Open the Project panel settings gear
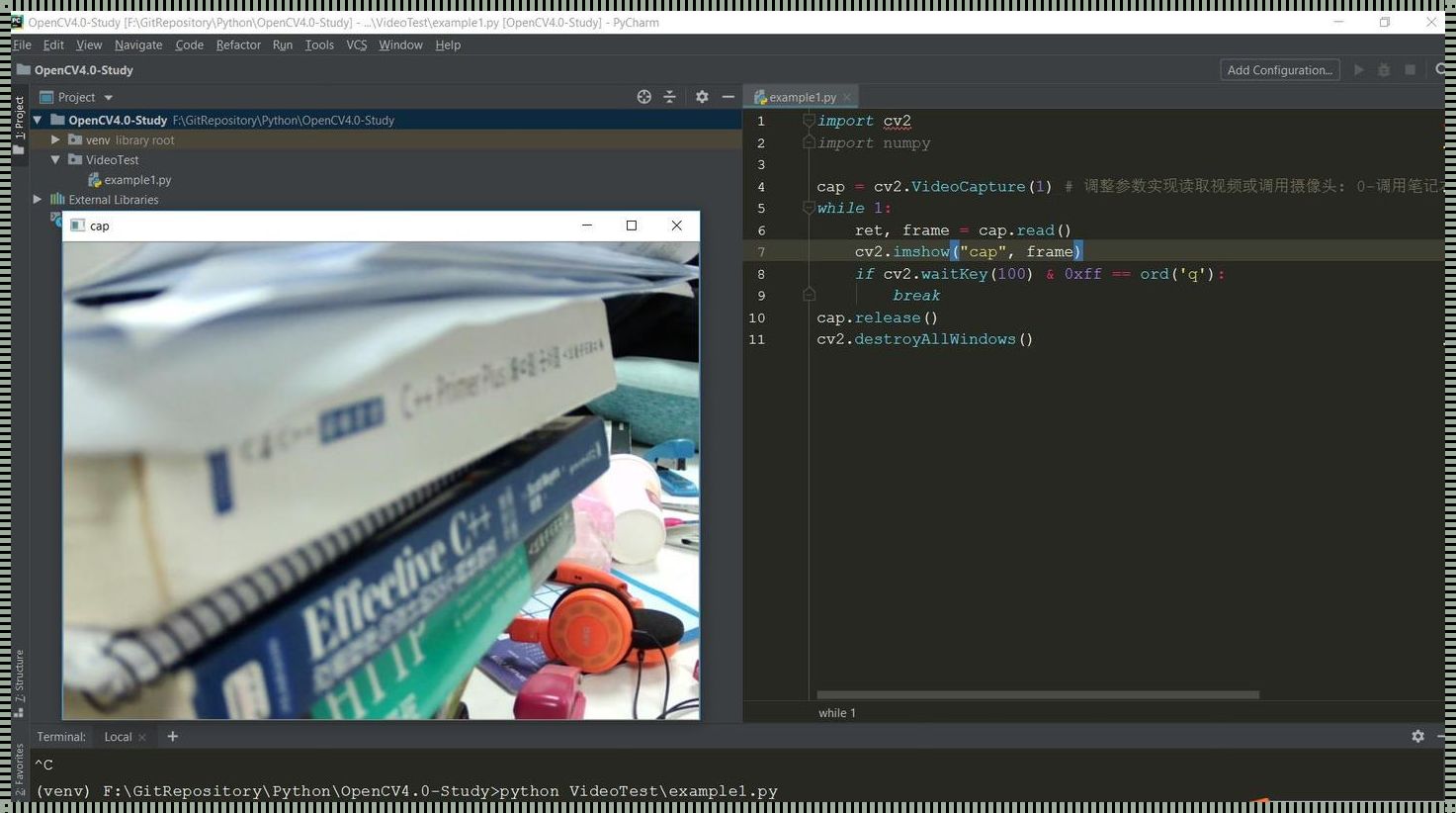This screenshot has height=813, width=1456. [x=702, y=97]
